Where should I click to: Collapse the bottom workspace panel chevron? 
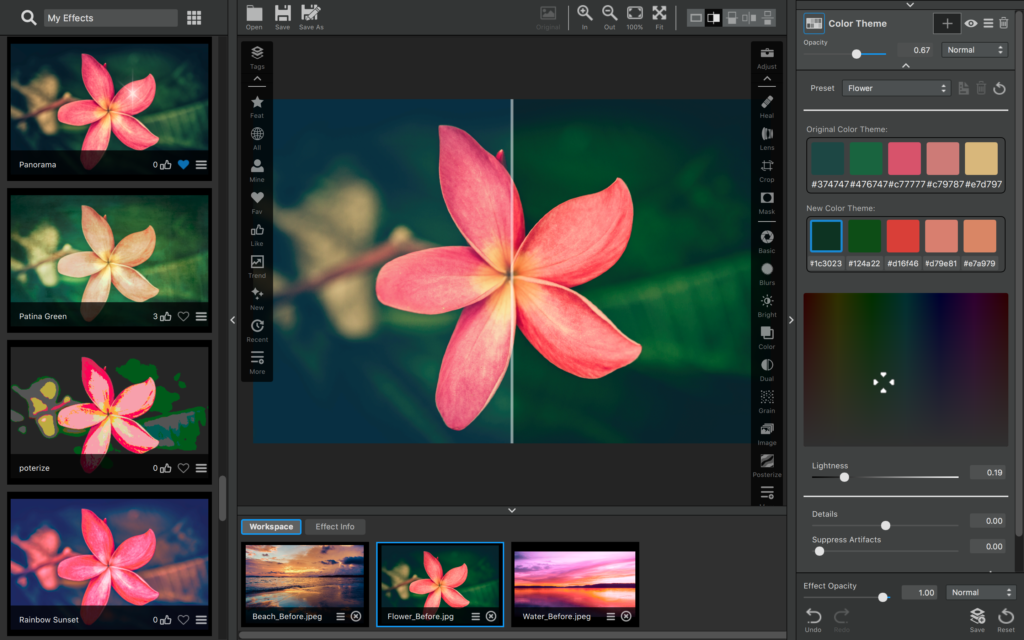click(512, 510)
